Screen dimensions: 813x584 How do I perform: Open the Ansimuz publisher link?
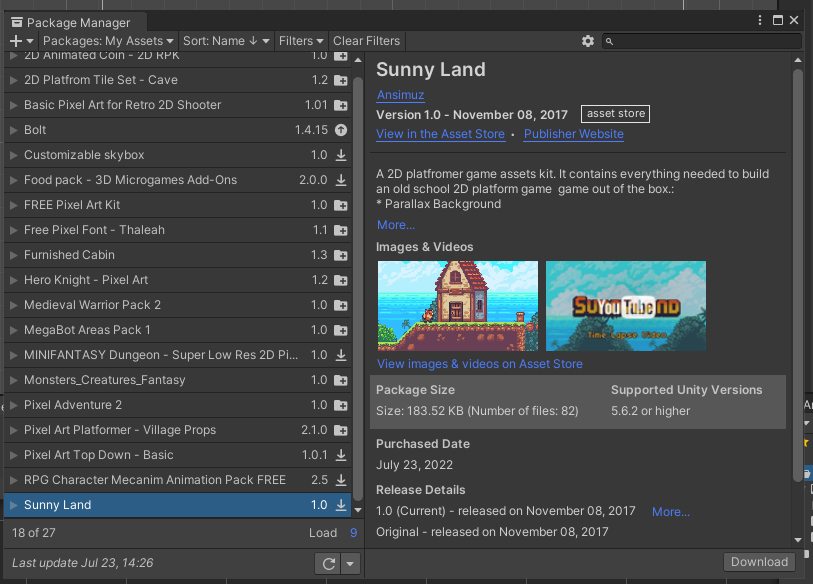[x=400, y=95]
